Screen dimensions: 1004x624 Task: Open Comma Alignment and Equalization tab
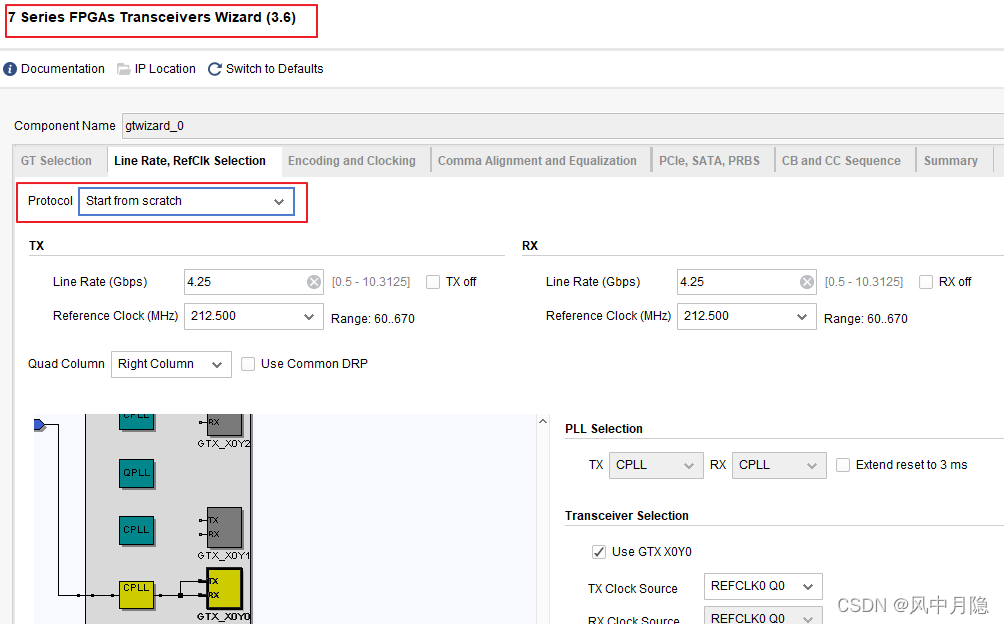click(x=537, y=161)
